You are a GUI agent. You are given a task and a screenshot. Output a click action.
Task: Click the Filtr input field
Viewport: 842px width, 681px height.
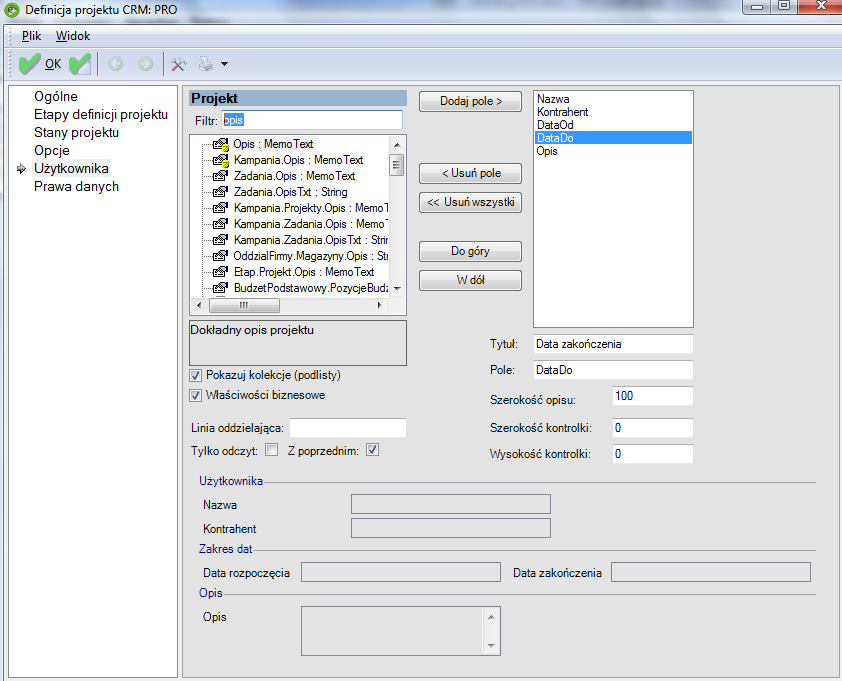tap(311, 120)
